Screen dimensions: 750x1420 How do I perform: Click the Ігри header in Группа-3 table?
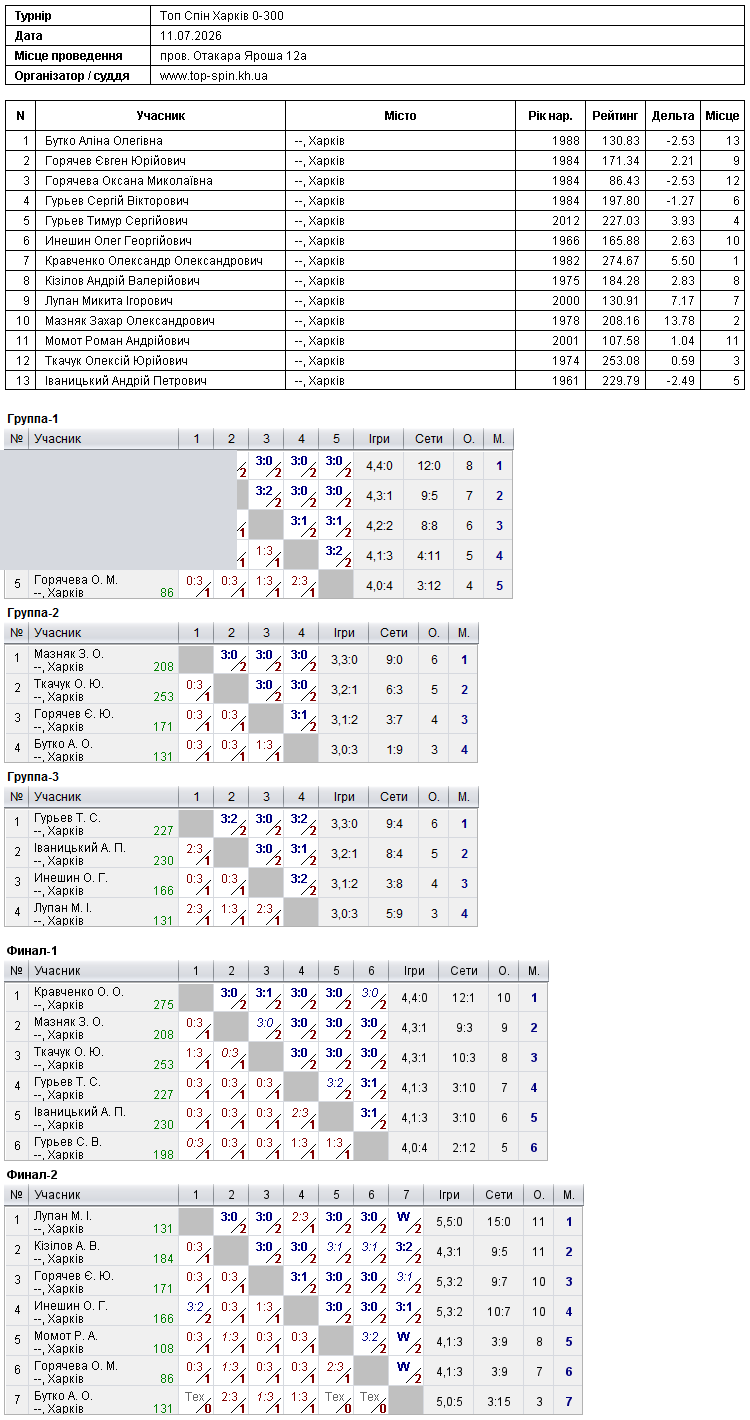pyautogui.click(x=344, y=797)
